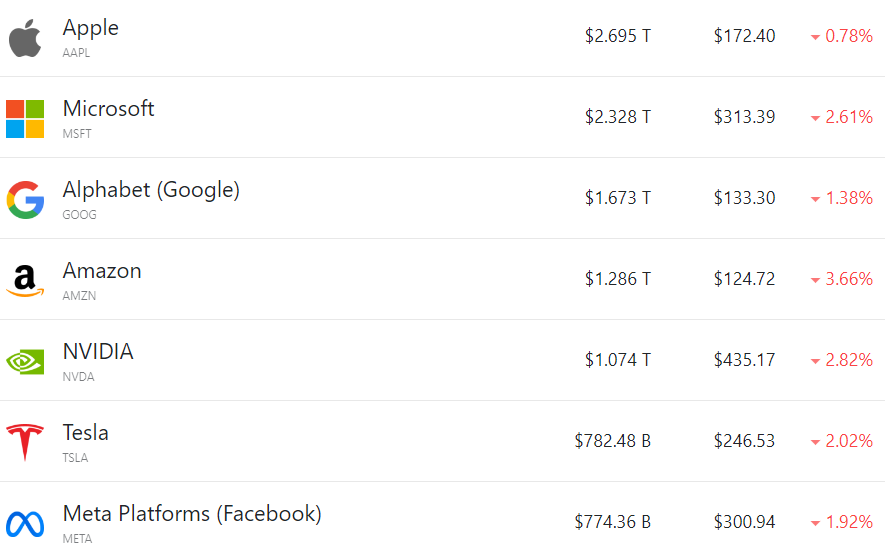Click the Apple logo icon
The image size is (885, 556).
coord(25,38)
